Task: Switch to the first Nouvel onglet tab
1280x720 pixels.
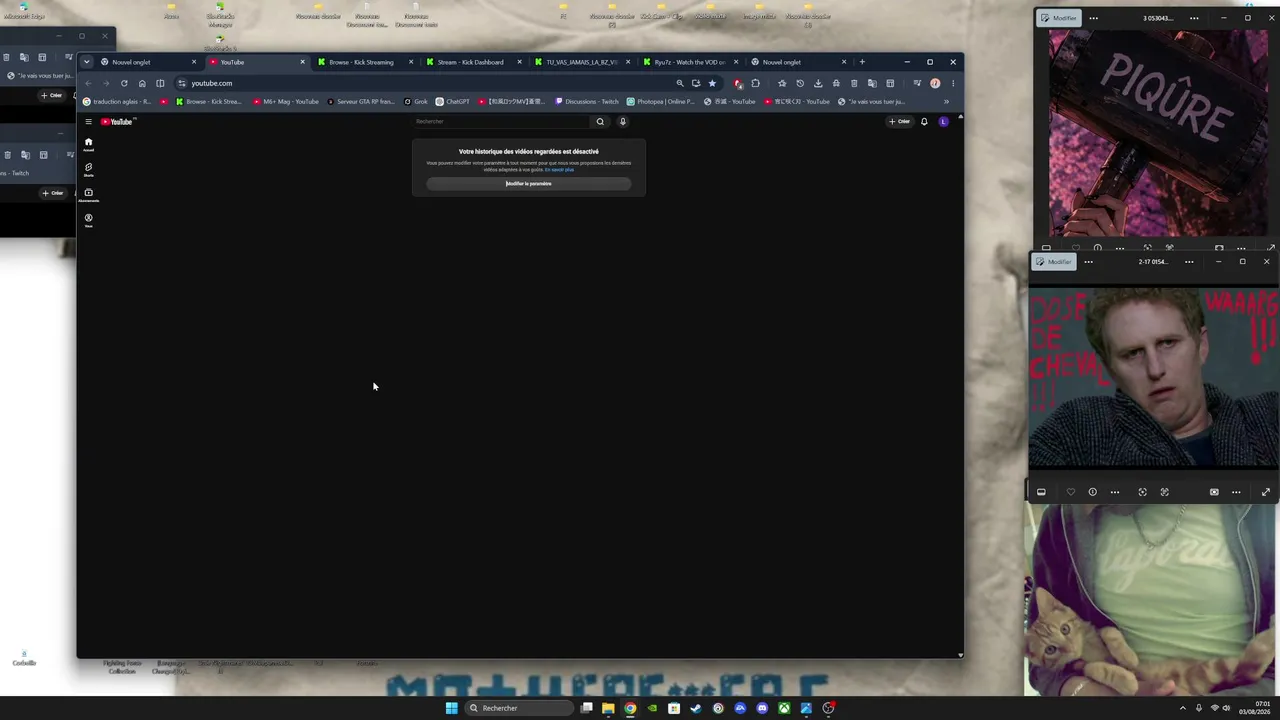Action: click(148, 62)
